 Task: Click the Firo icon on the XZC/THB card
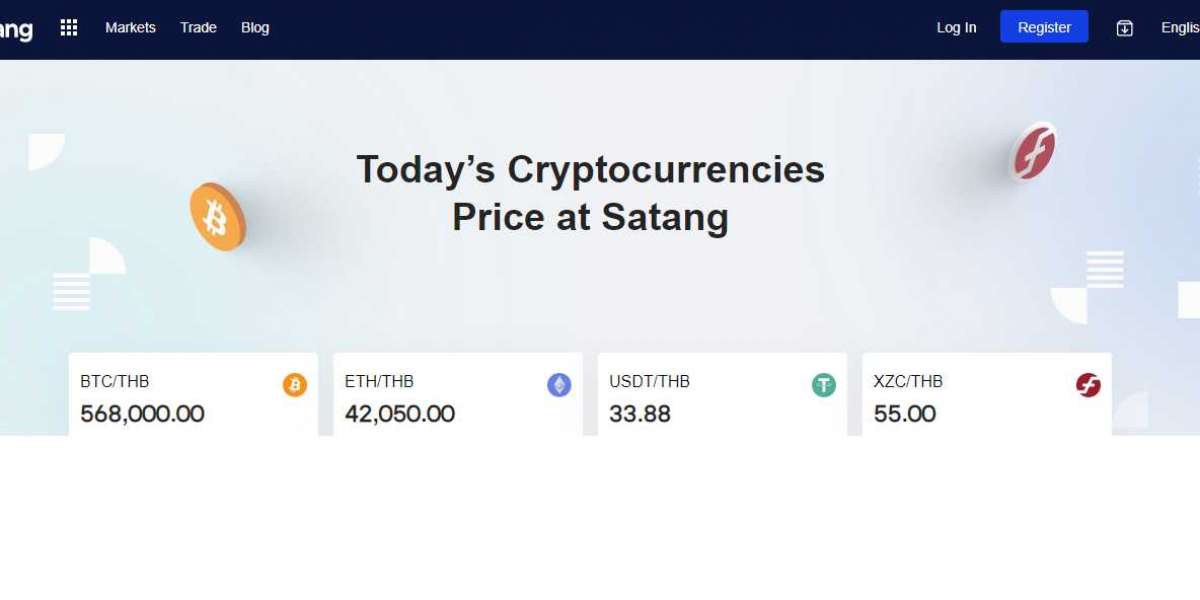(1088, 385)
